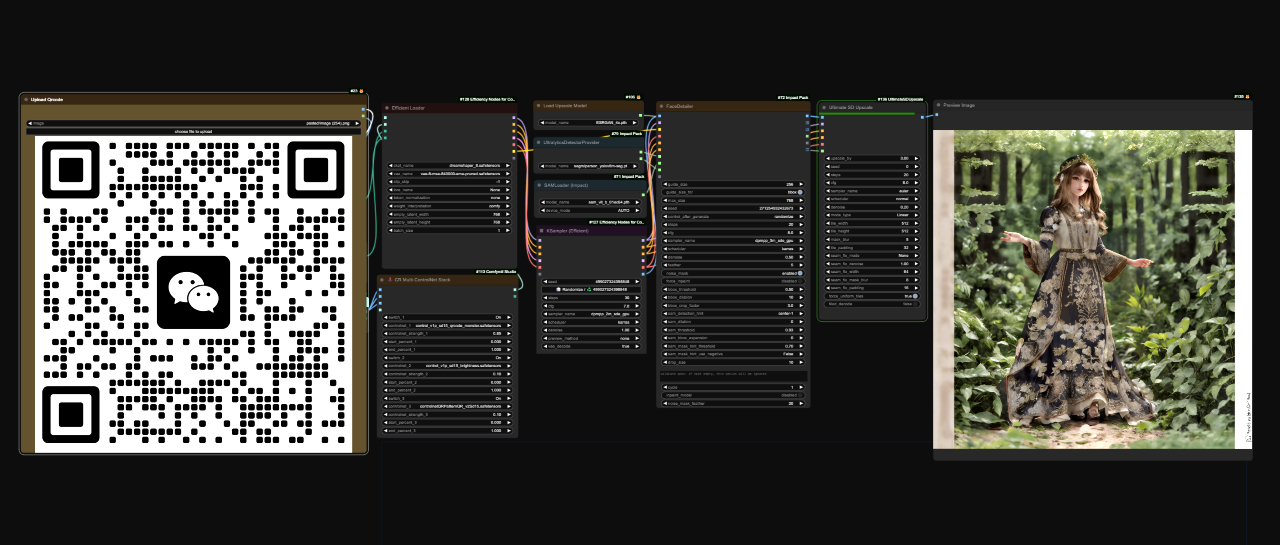Increase batch_size arrow in Efficient Loader

[508, 230]
